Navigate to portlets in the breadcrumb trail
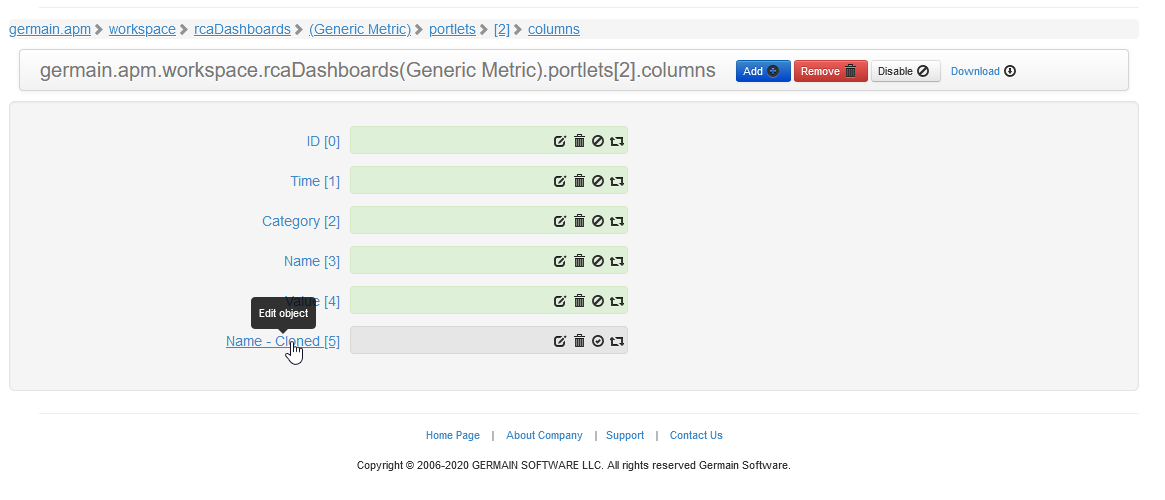The image size is (1165, 500). pyautogui.click(x=452, y=29)
